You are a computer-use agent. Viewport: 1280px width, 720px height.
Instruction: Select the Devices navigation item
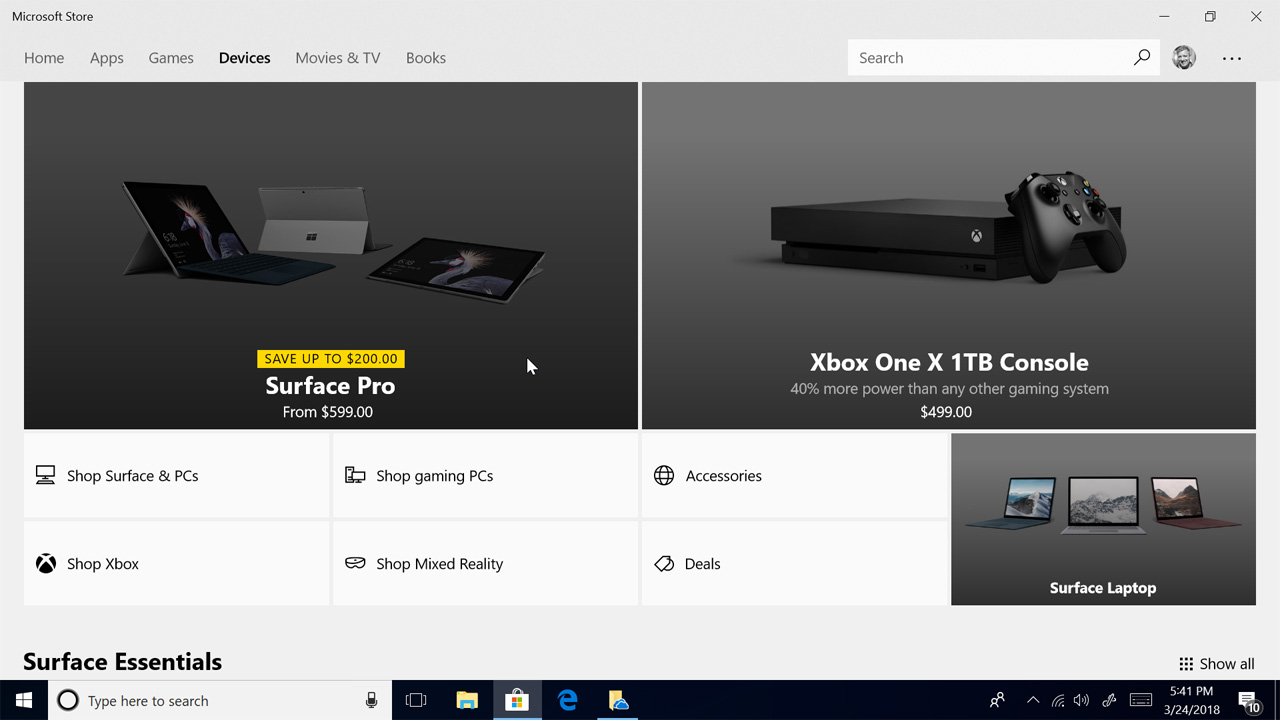(244, 57)
